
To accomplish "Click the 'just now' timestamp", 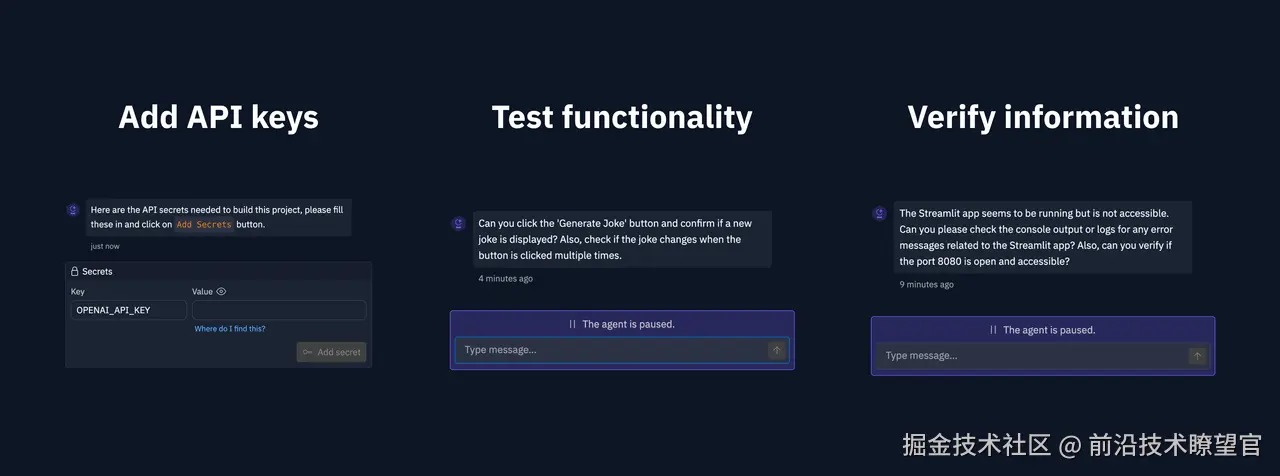I will [105, 246].
